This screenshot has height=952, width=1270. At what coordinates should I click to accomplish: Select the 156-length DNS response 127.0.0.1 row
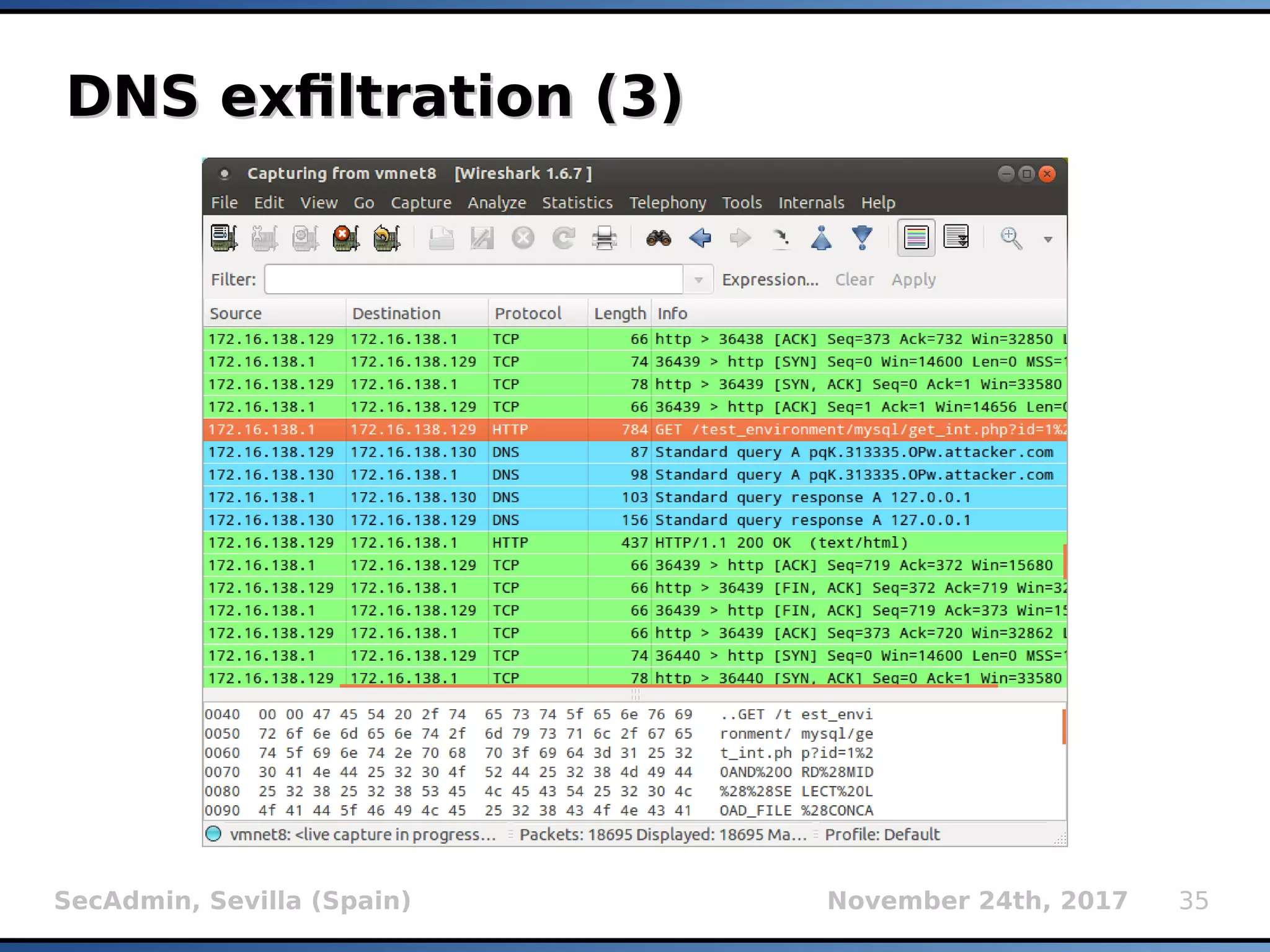(635, 520)
